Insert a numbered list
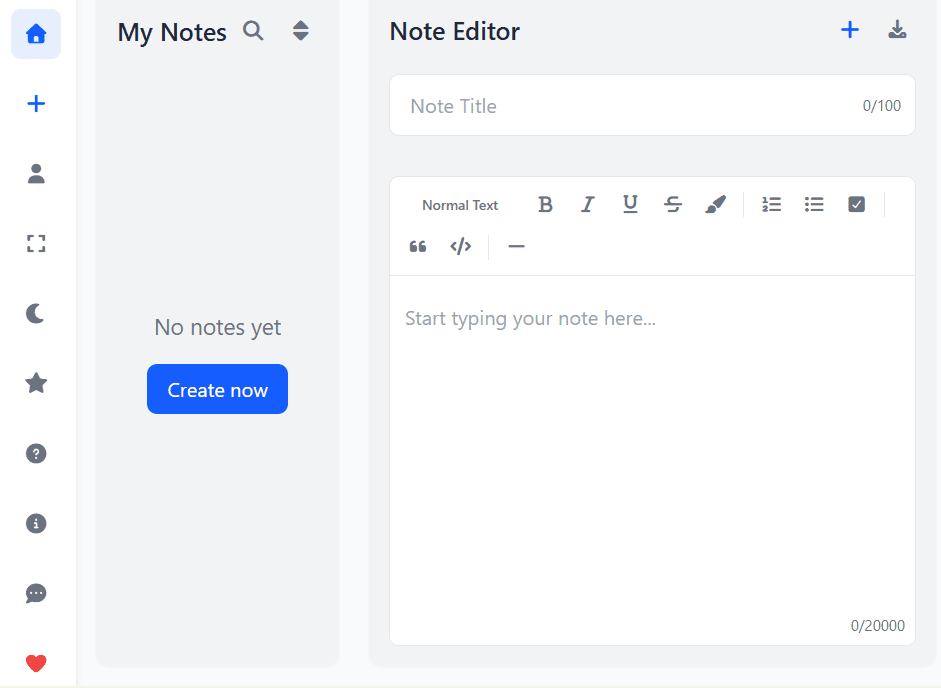Screen dimensions: 941x688 (771, 204)
